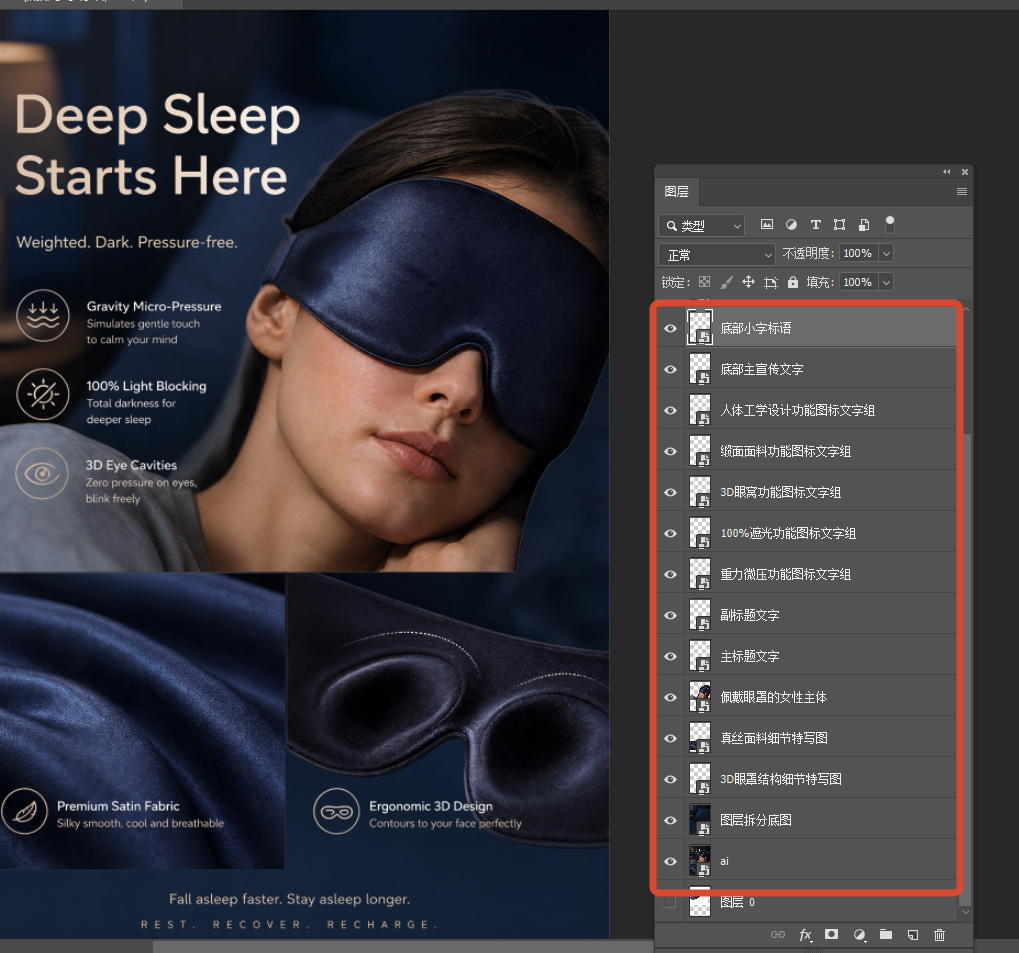Click the lock all padlock icon
The height and width of the screenshot is (953, 1019).
793,282
